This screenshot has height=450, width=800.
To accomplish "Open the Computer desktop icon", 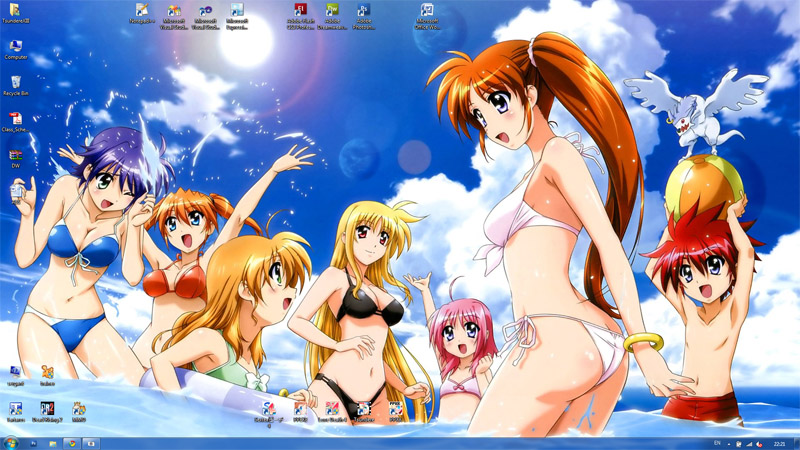I will [x=16, y=50].
